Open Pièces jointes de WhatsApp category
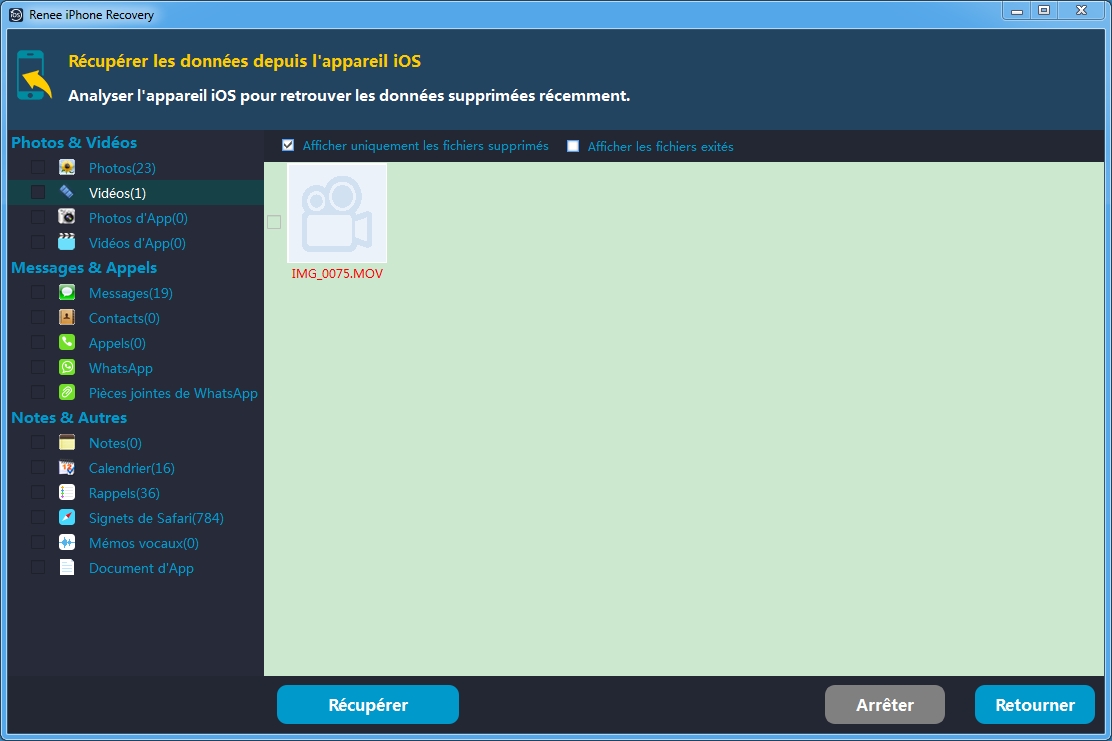The width and height of the screenshot is (1112, 741). pyautogui.click(x=173, y=393)
